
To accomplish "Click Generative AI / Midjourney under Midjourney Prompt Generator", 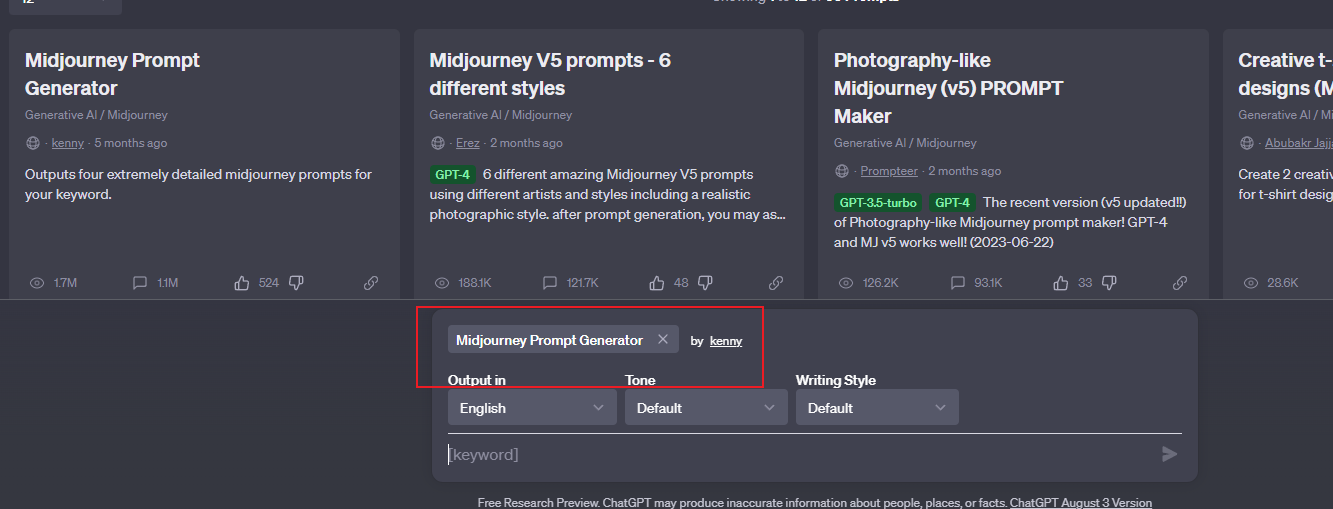I will coord(96,115).
